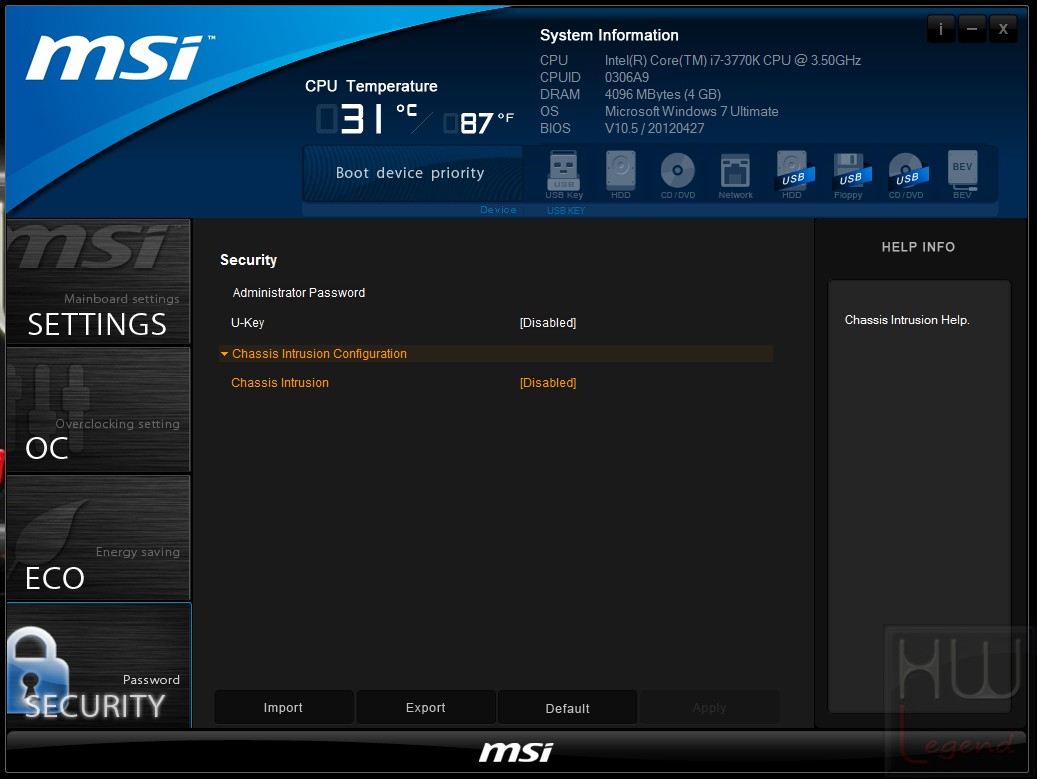Image resolution: width=1037 pixels, height=779 pixels.
Task: Select the USB CD/DVD boot device icon
Action: [x=906, y=175]
